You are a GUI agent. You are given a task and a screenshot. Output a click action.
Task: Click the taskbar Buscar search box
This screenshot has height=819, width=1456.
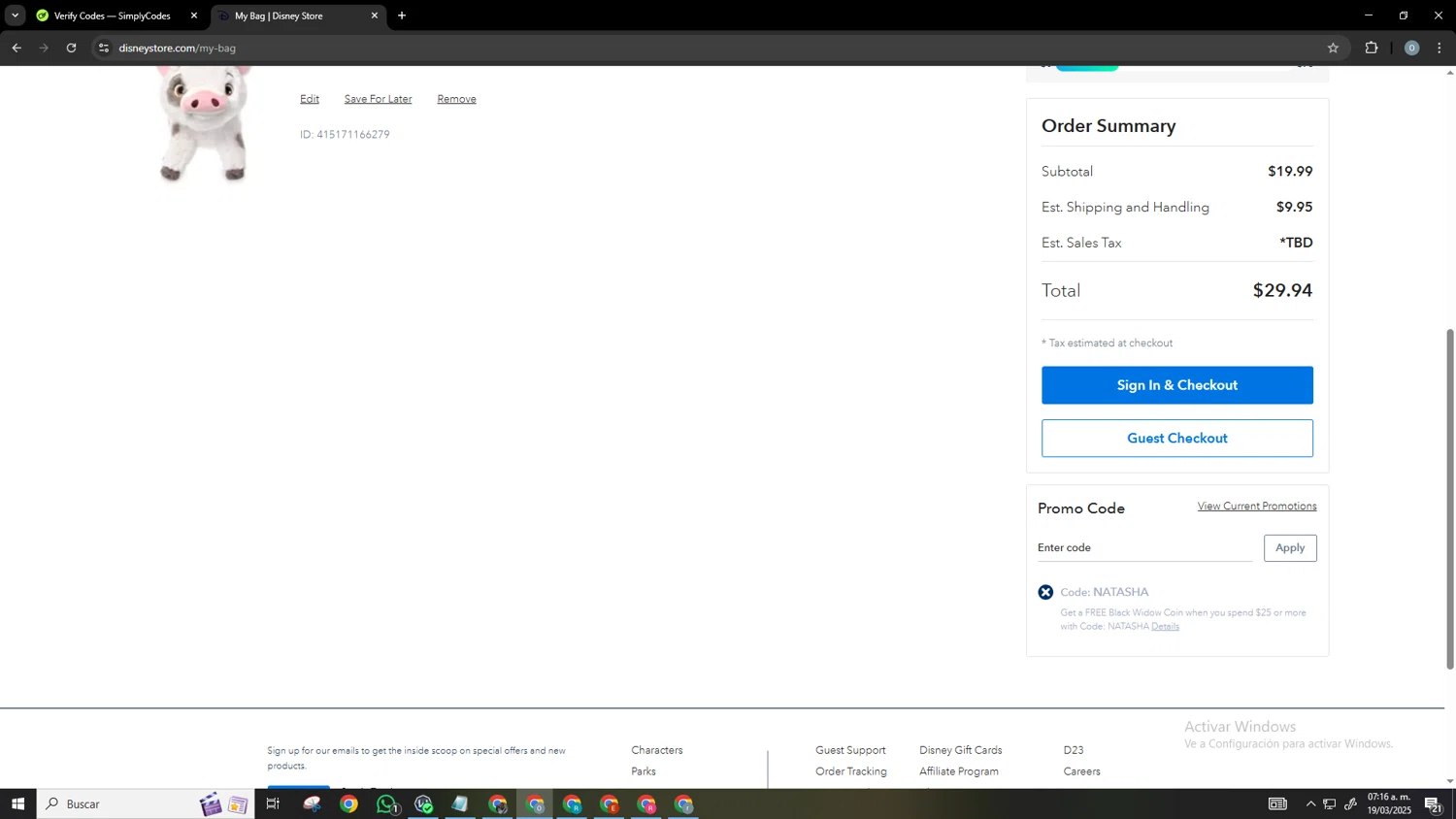point(146,803)
